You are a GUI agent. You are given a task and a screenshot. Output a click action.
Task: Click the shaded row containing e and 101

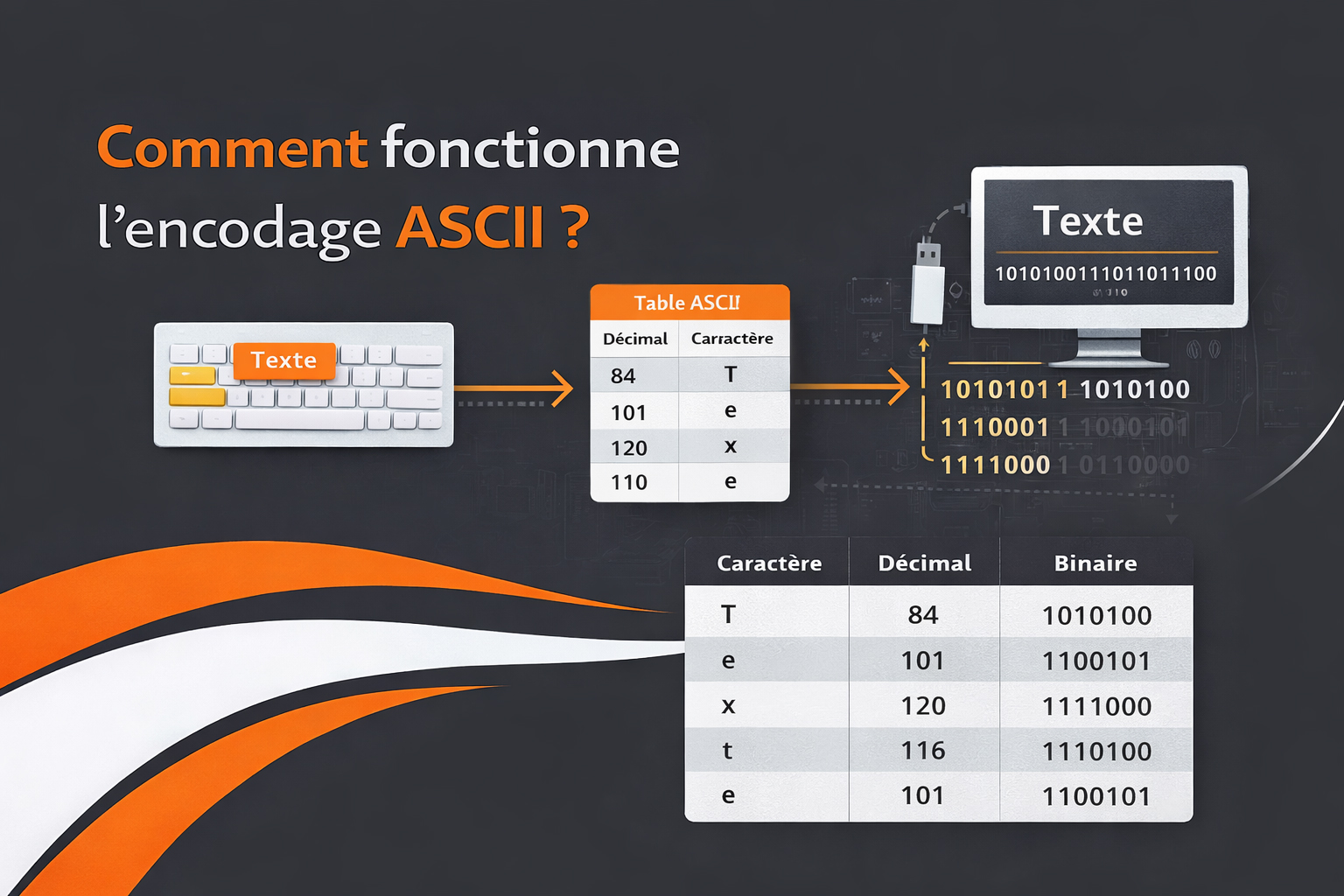coord(923,661)
